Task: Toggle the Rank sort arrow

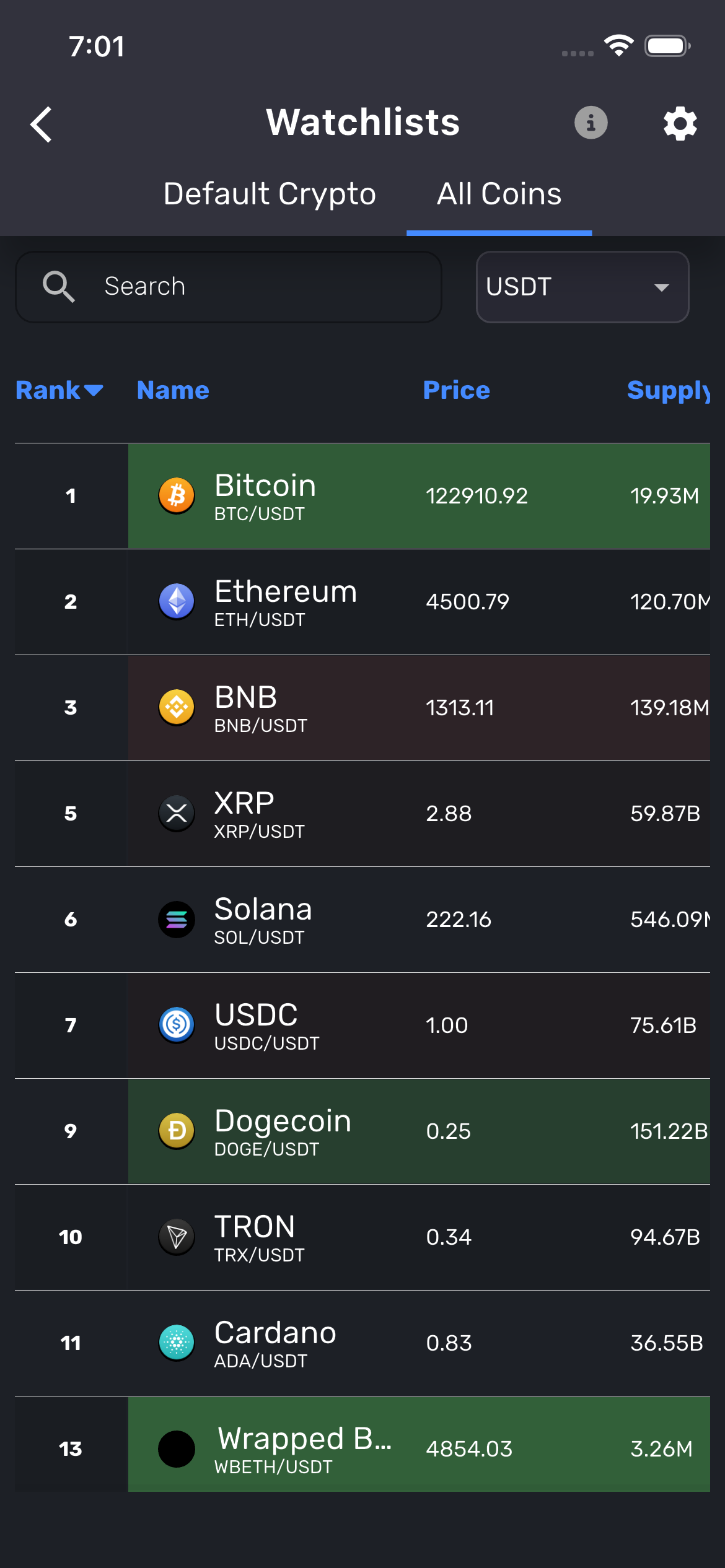Action: click(94, 391)
